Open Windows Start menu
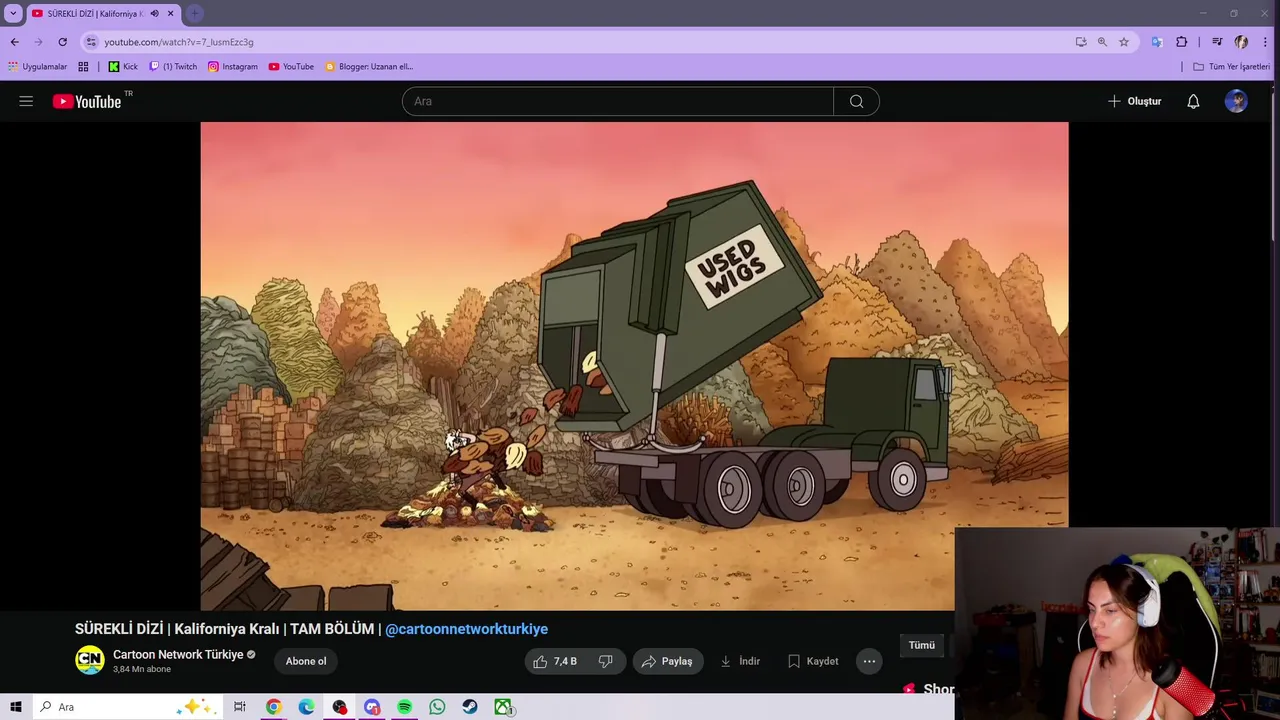Image resolution: width=1280 pixels, height=720 pixels. [15, 707]
